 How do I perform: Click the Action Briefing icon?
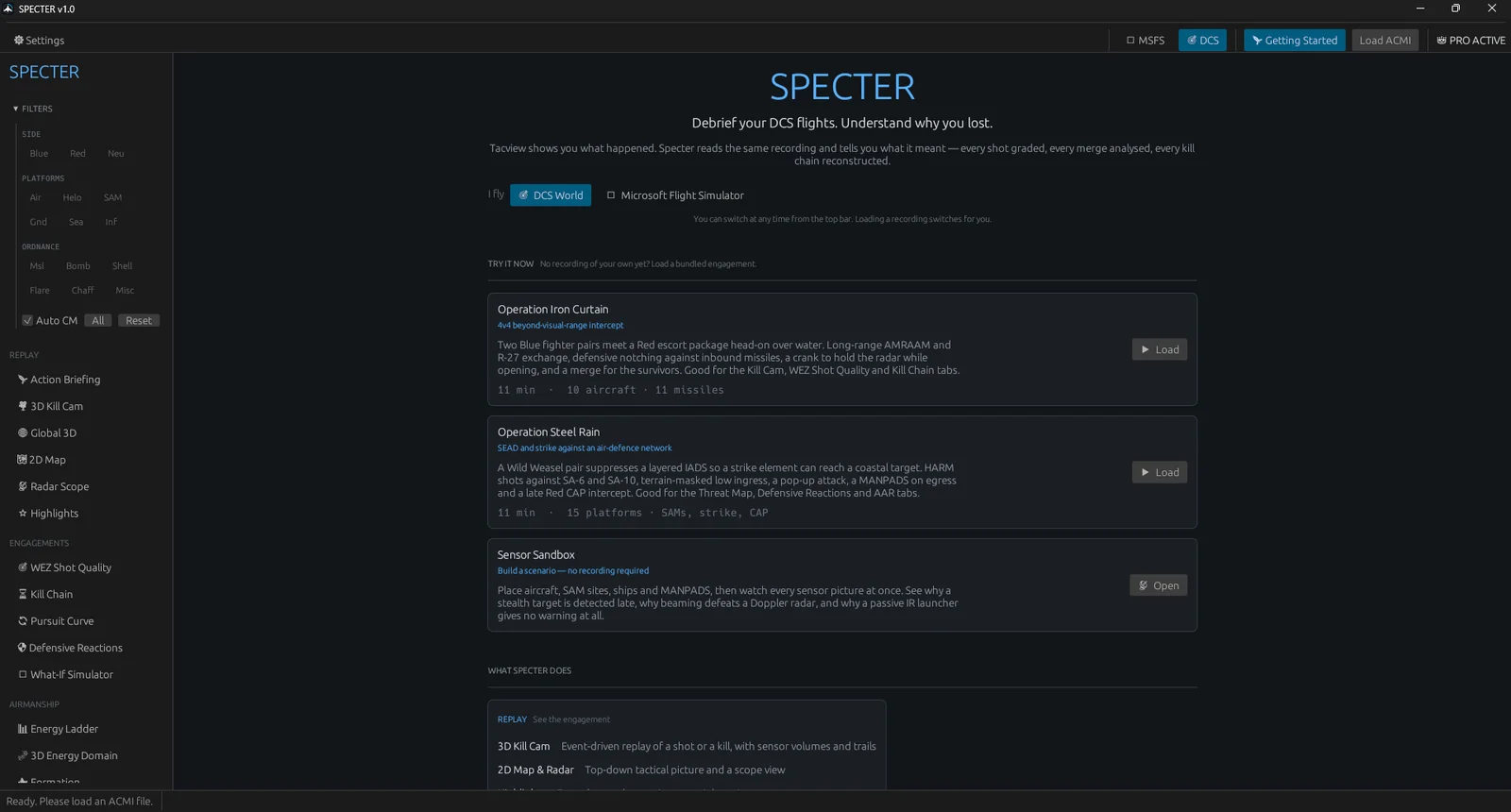(x=23, y=380)
